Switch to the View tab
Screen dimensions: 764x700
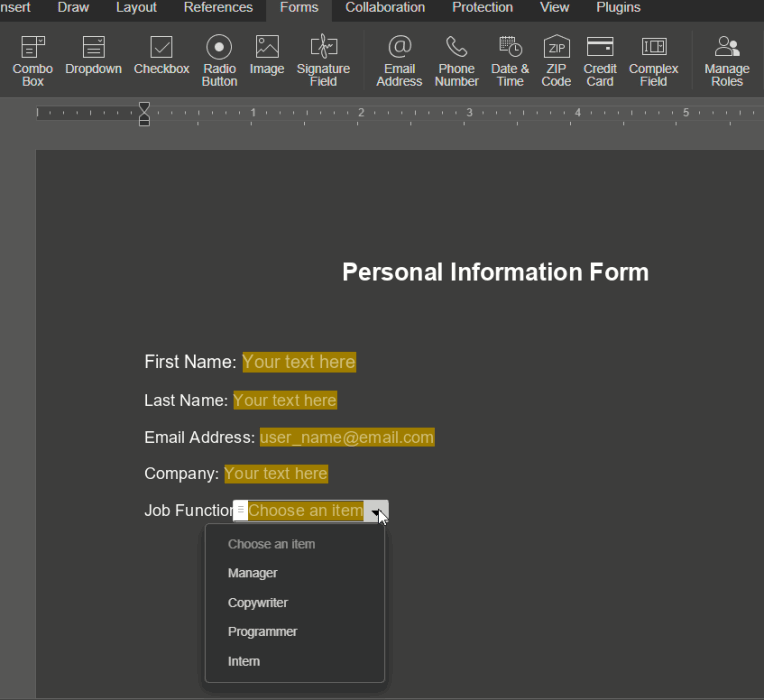554,8
